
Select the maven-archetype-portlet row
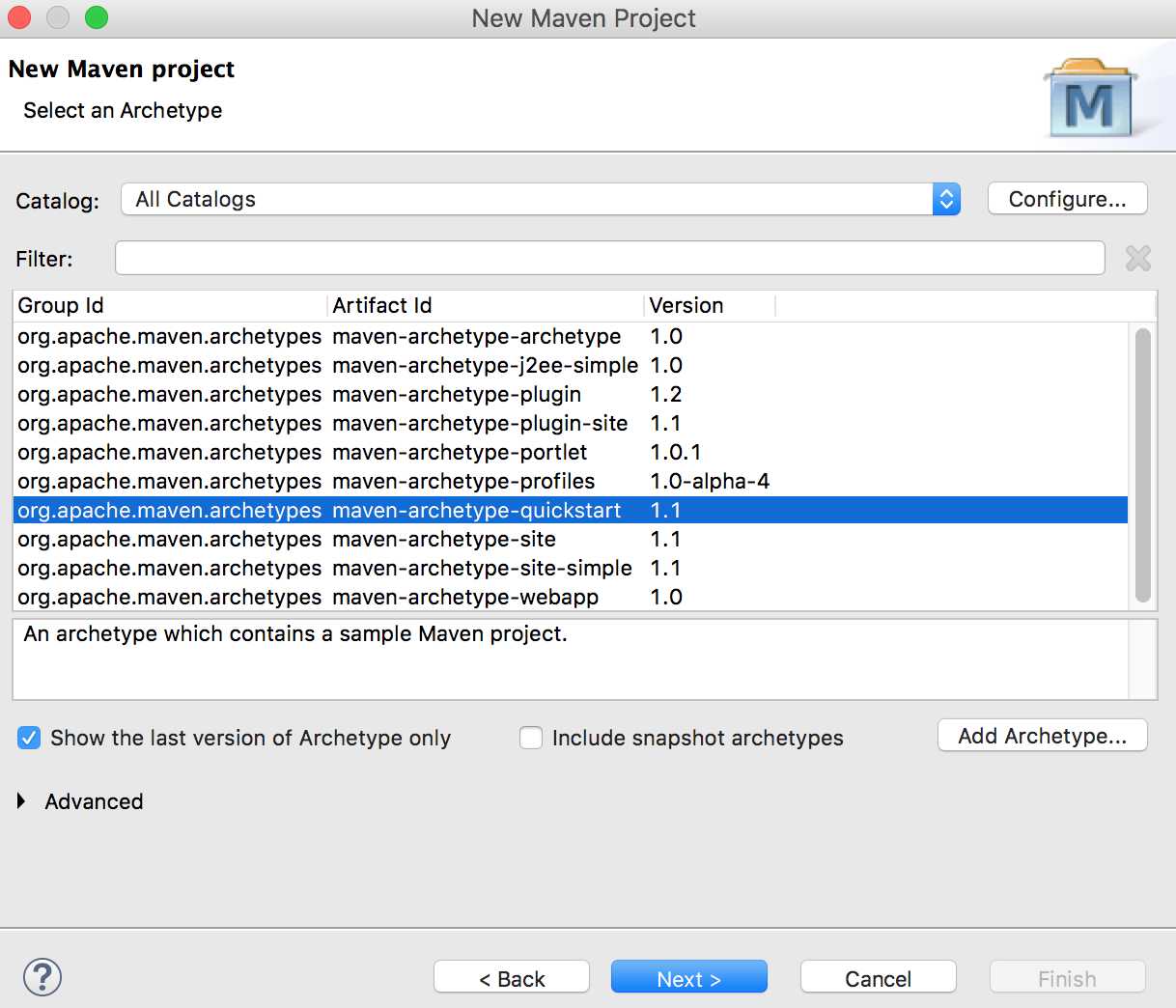(x=571, y=452)
